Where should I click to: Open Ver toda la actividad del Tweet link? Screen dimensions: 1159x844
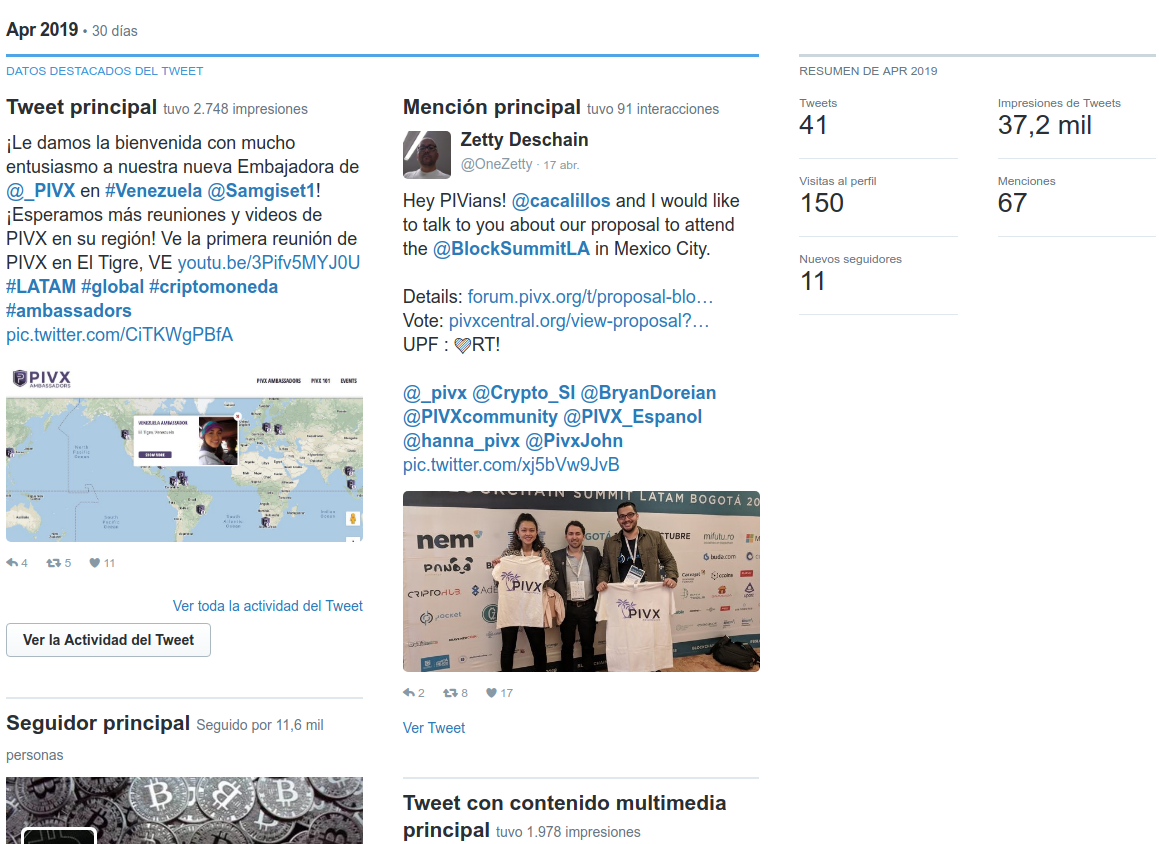268,606
